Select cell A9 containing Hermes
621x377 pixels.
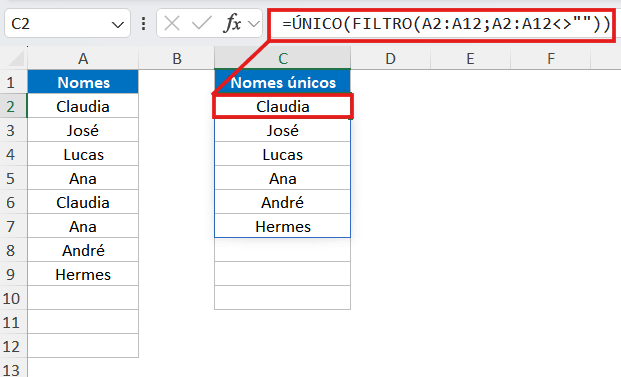coord(83,274)
